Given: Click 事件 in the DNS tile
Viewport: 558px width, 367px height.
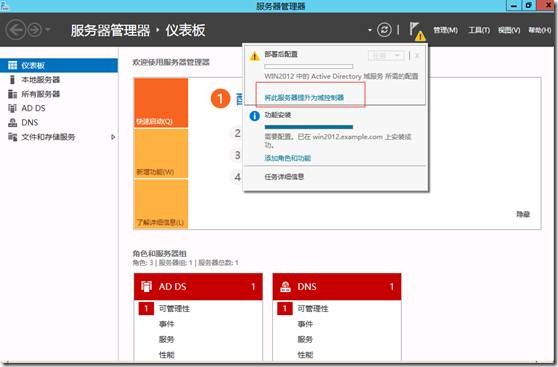Looking at the screenshot, I should coord(305,324).
